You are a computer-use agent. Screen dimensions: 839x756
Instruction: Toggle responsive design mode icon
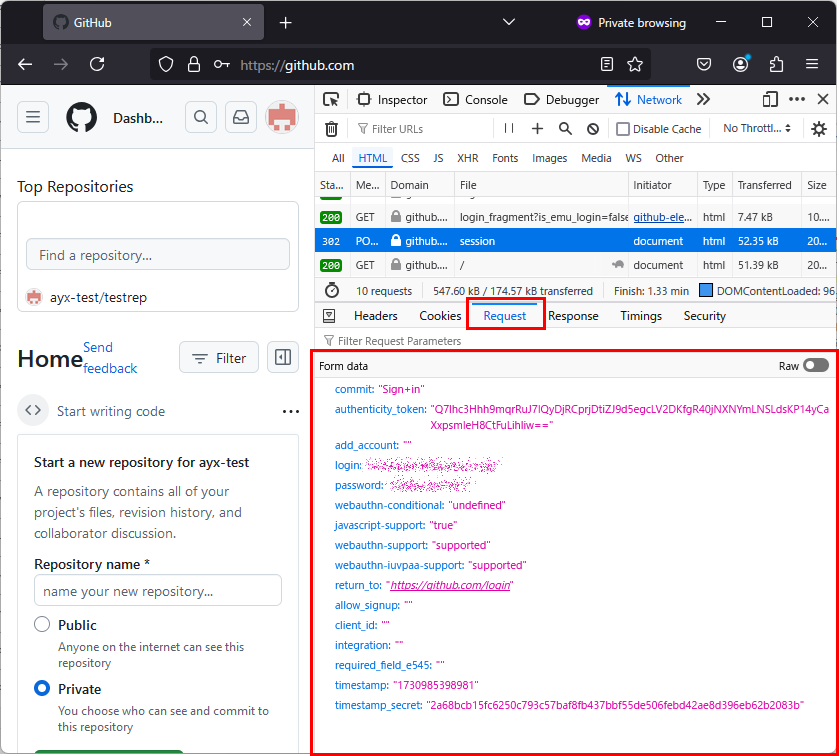coord(770,100)
